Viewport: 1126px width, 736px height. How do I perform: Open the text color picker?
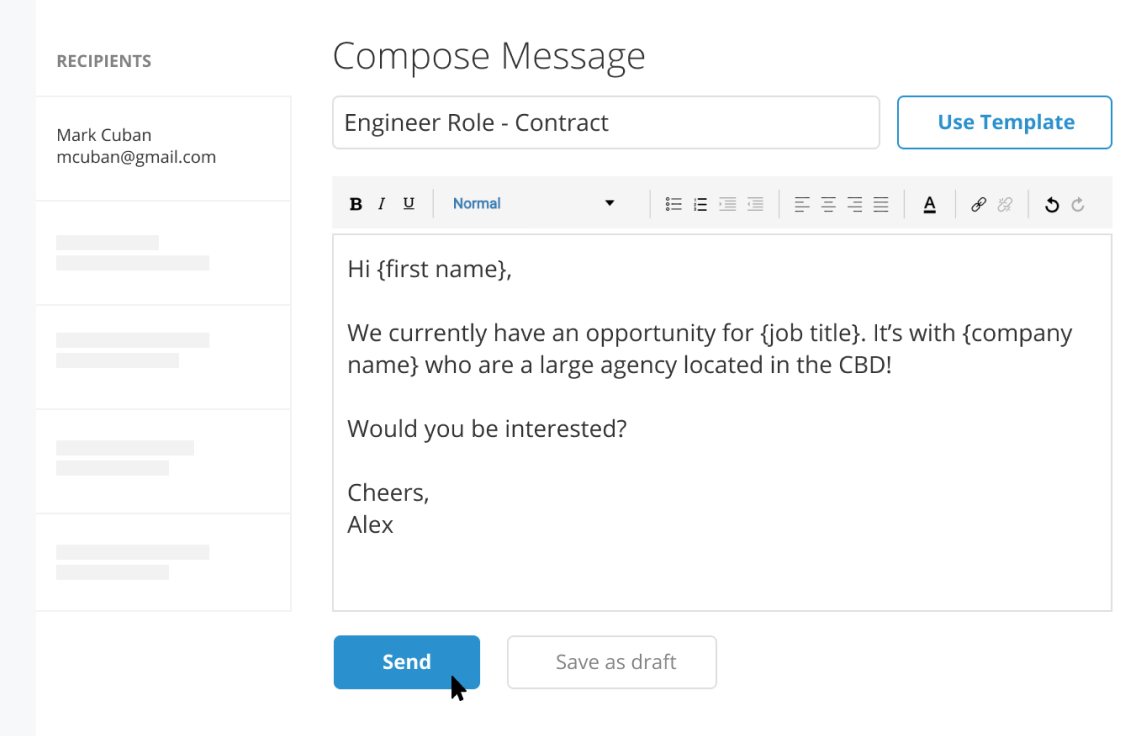tap(929, 204)
